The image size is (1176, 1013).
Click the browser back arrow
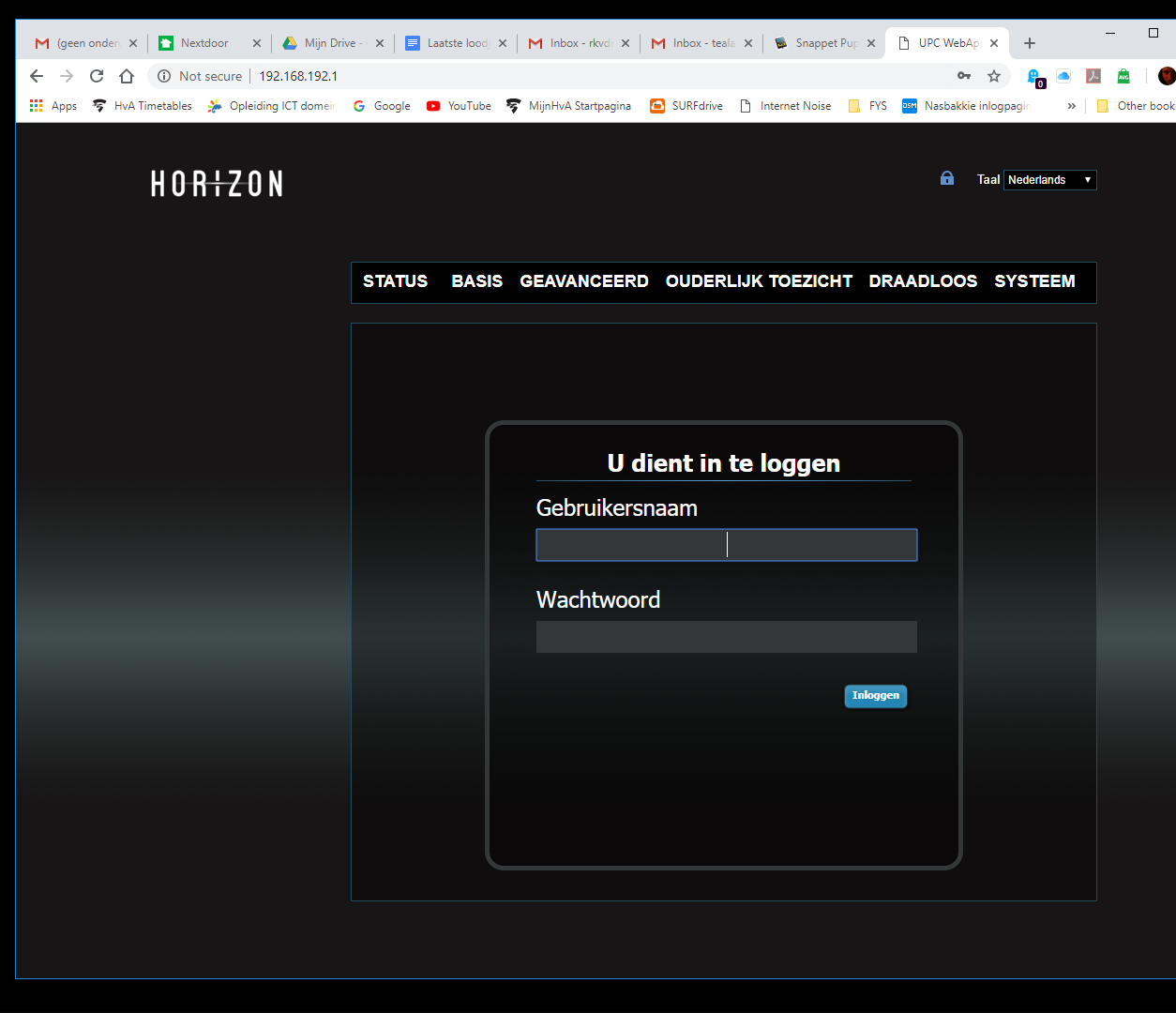37,76
